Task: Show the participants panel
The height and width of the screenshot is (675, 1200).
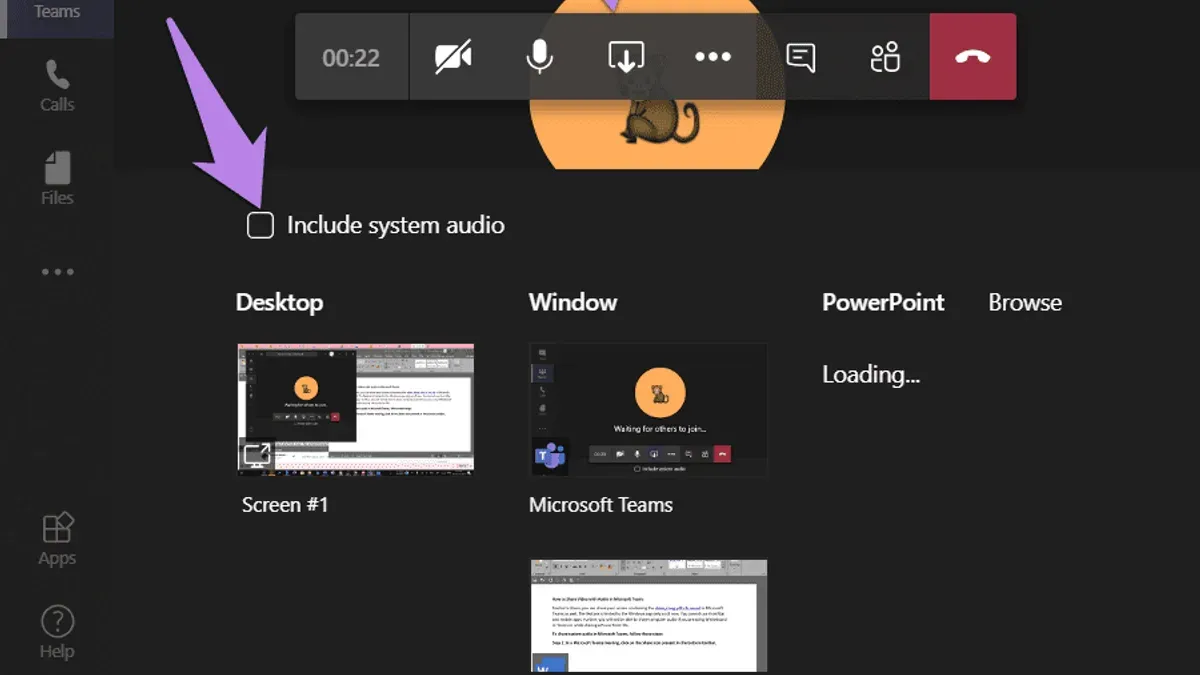Action: pyautogui.click(x=886, y=57)
